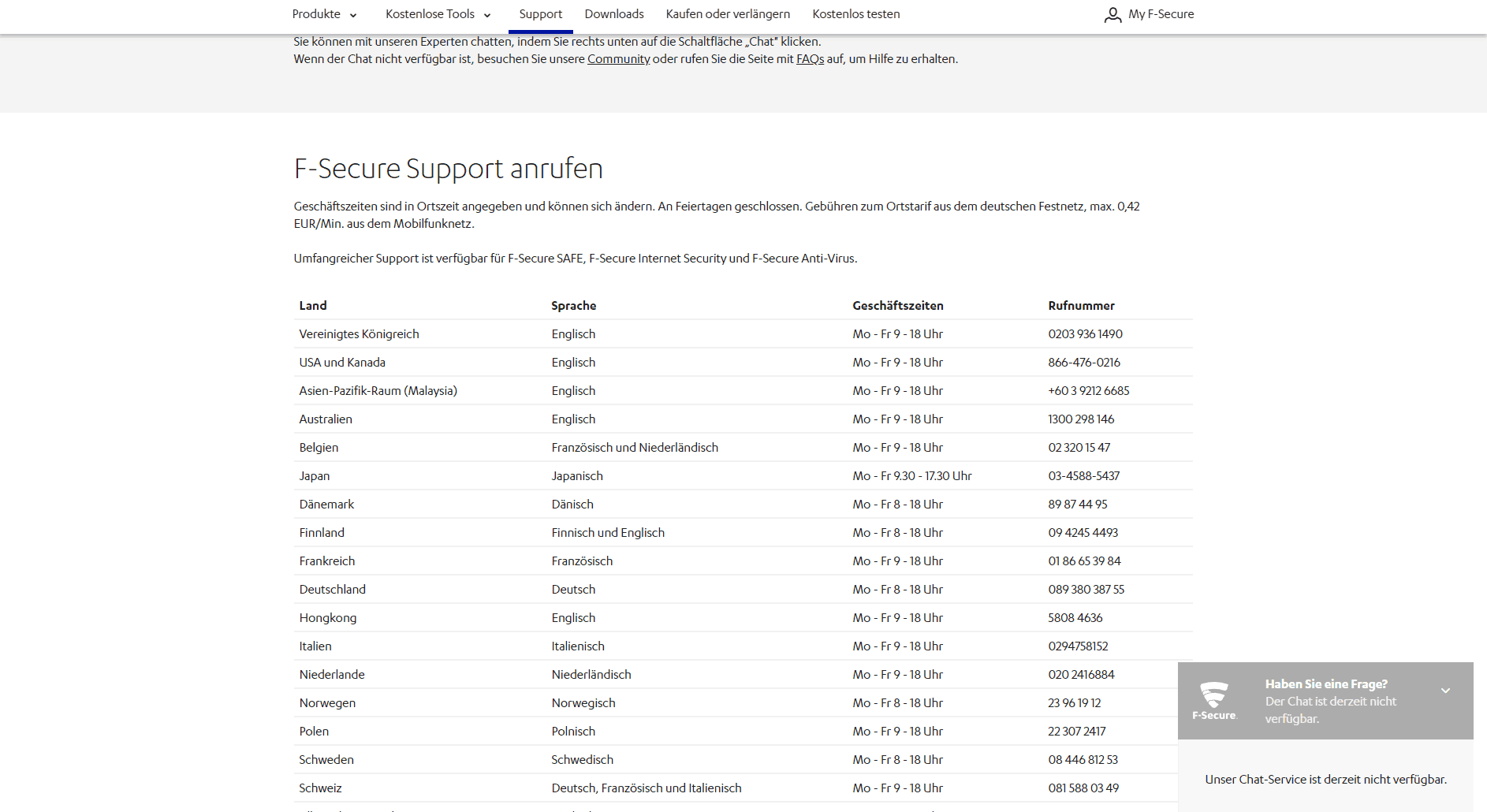Select the Deutschland cell
This screenshot has height=812, width=1487.
point(333,590)
